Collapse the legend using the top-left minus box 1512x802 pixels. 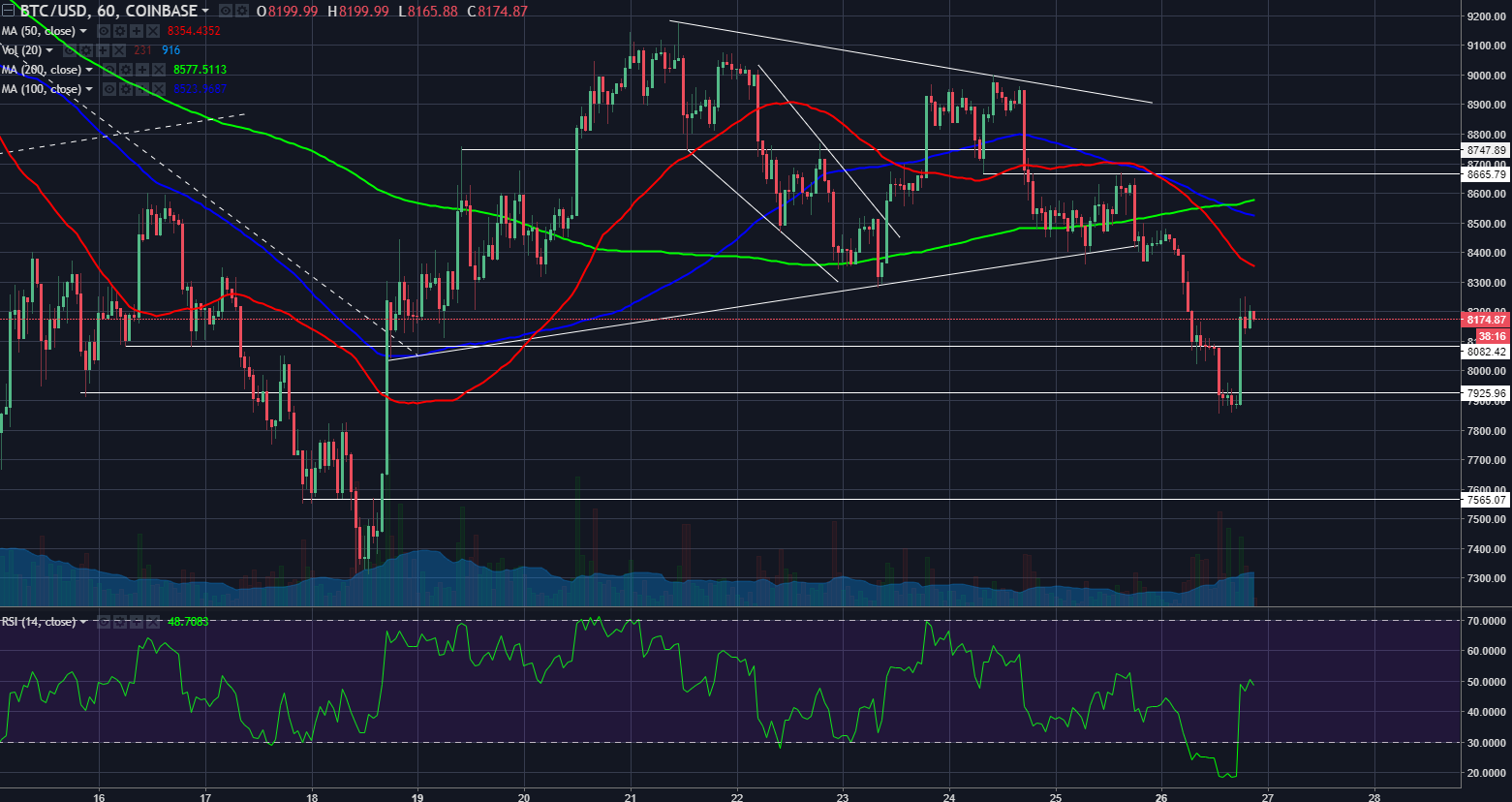pyautogui.click(x=8, y=11)
